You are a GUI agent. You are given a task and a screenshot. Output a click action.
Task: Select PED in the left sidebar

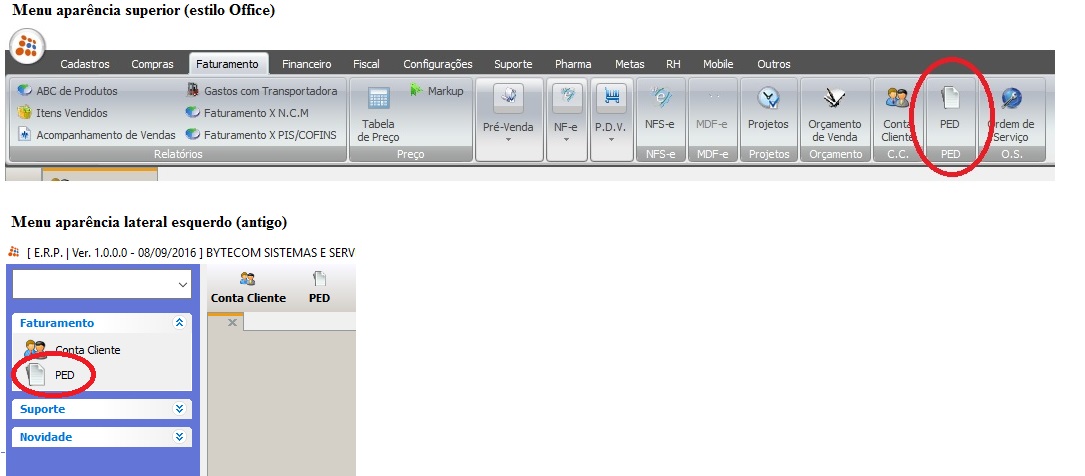pyautogui.click(x=64, y=375)
